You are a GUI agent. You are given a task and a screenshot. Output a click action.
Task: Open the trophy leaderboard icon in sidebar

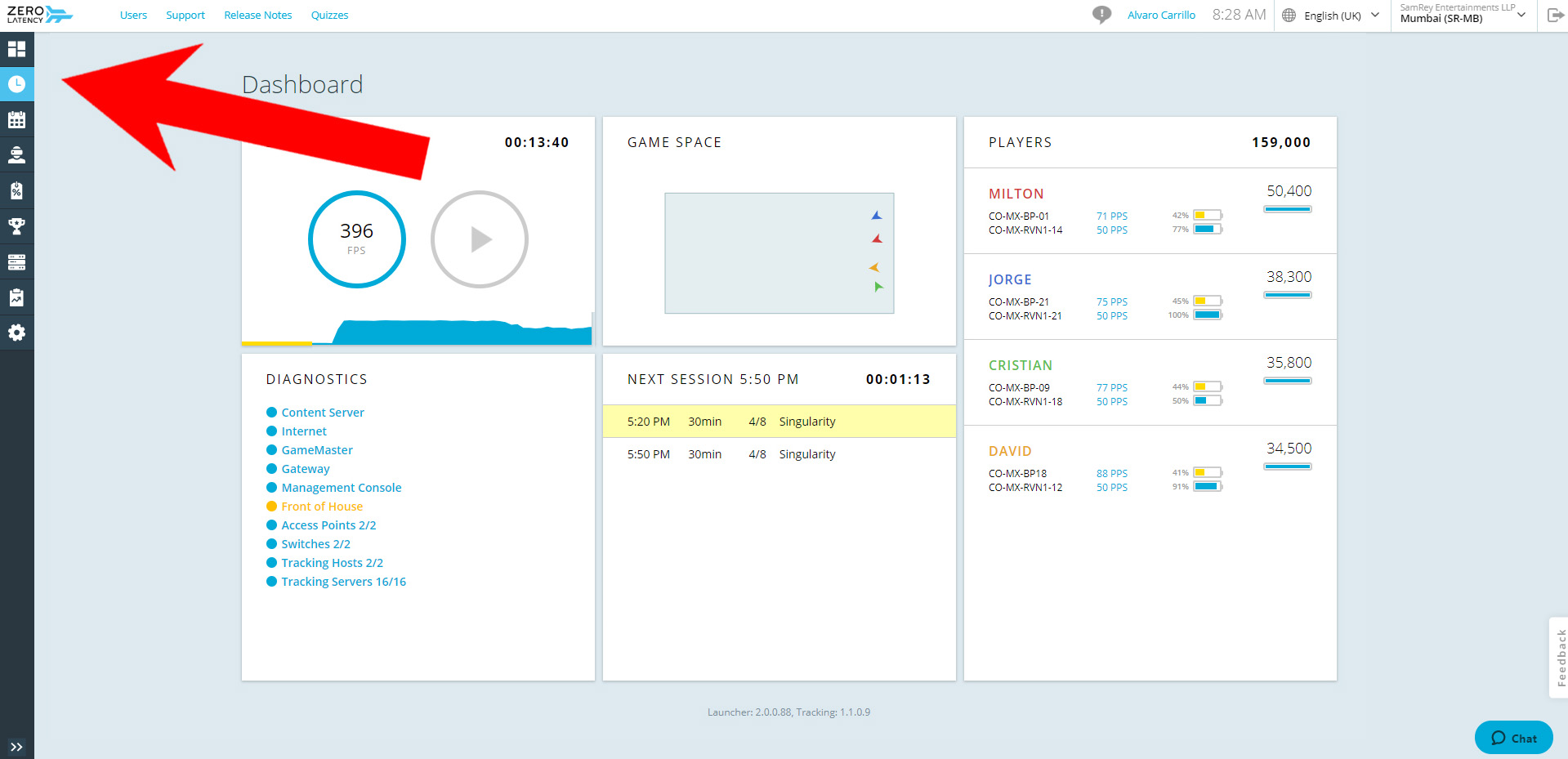point(16,226)
